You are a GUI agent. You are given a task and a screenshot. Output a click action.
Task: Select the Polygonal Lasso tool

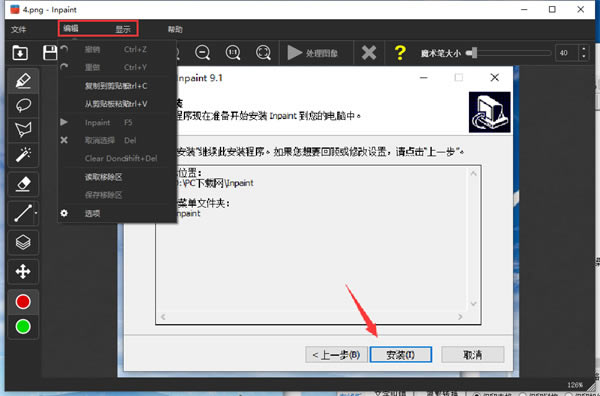tap(23, 130)
